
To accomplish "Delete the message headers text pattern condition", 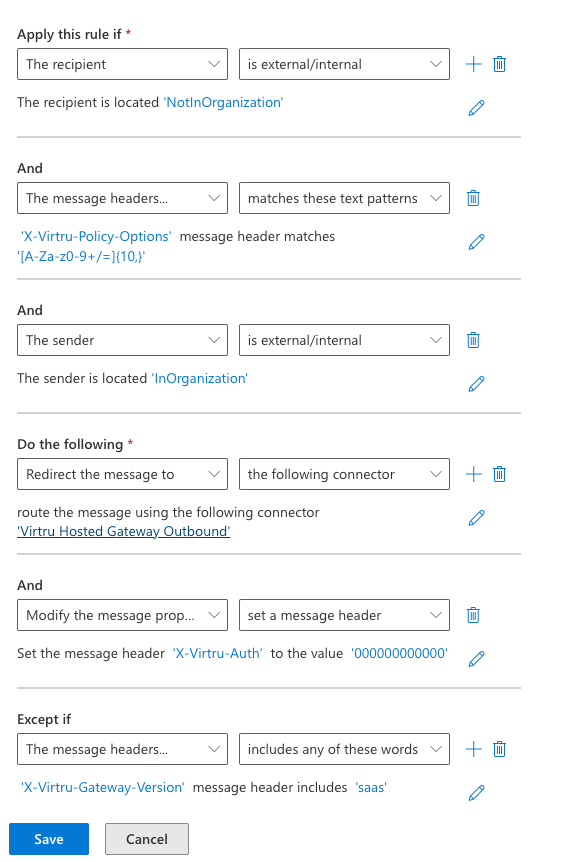I will pos(473,198).
